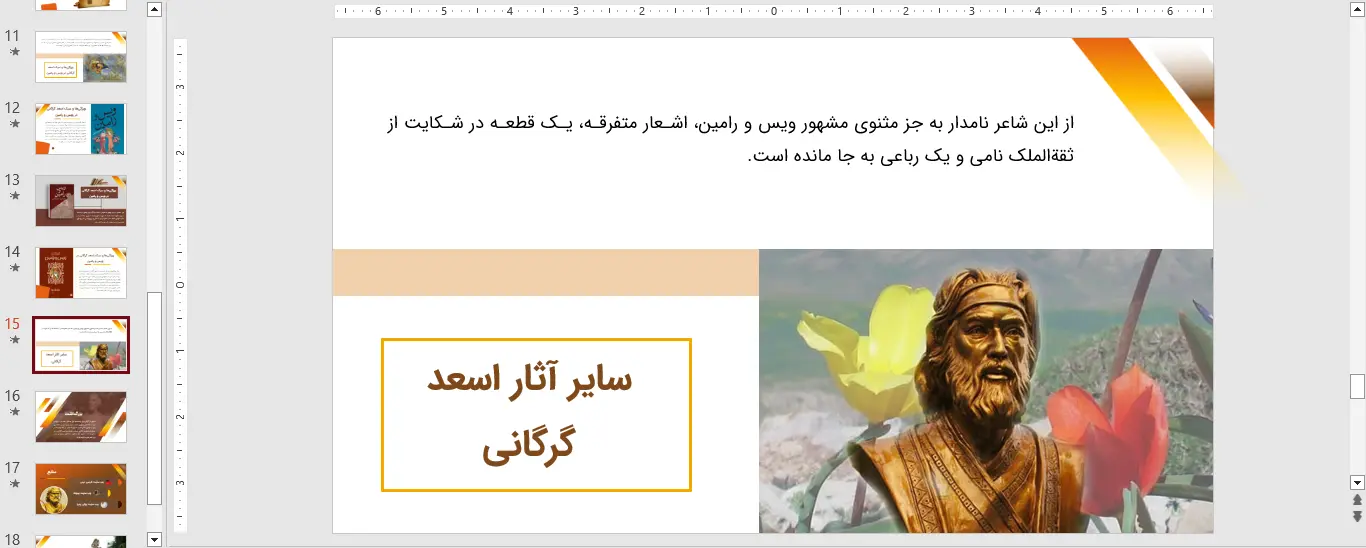Go to Next Slide double-arrow button
Viewport: 1366px width, 548px height.
(1357, 516)
